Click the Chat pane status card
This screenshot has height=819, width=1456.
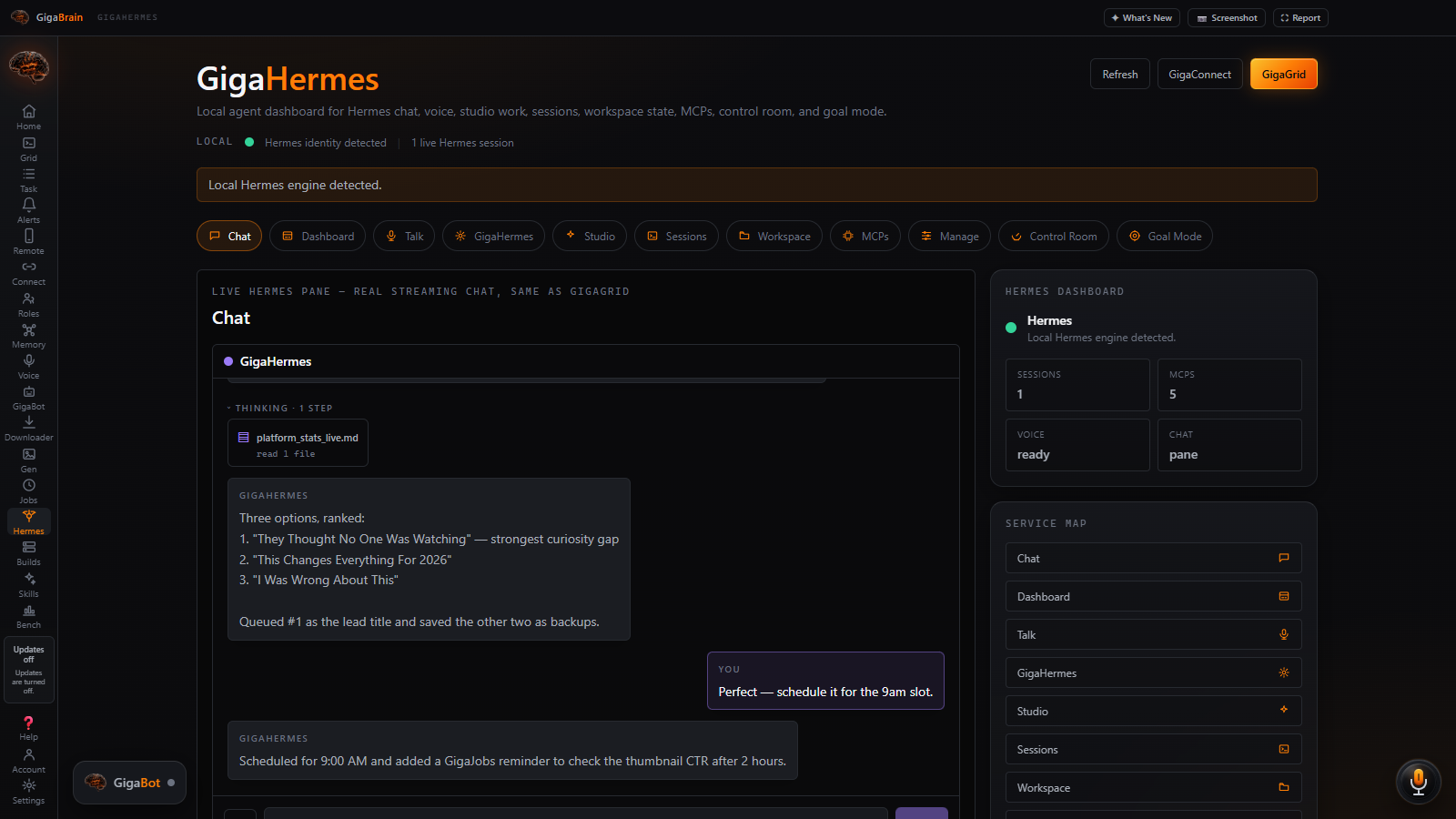tap(1229, 445)
